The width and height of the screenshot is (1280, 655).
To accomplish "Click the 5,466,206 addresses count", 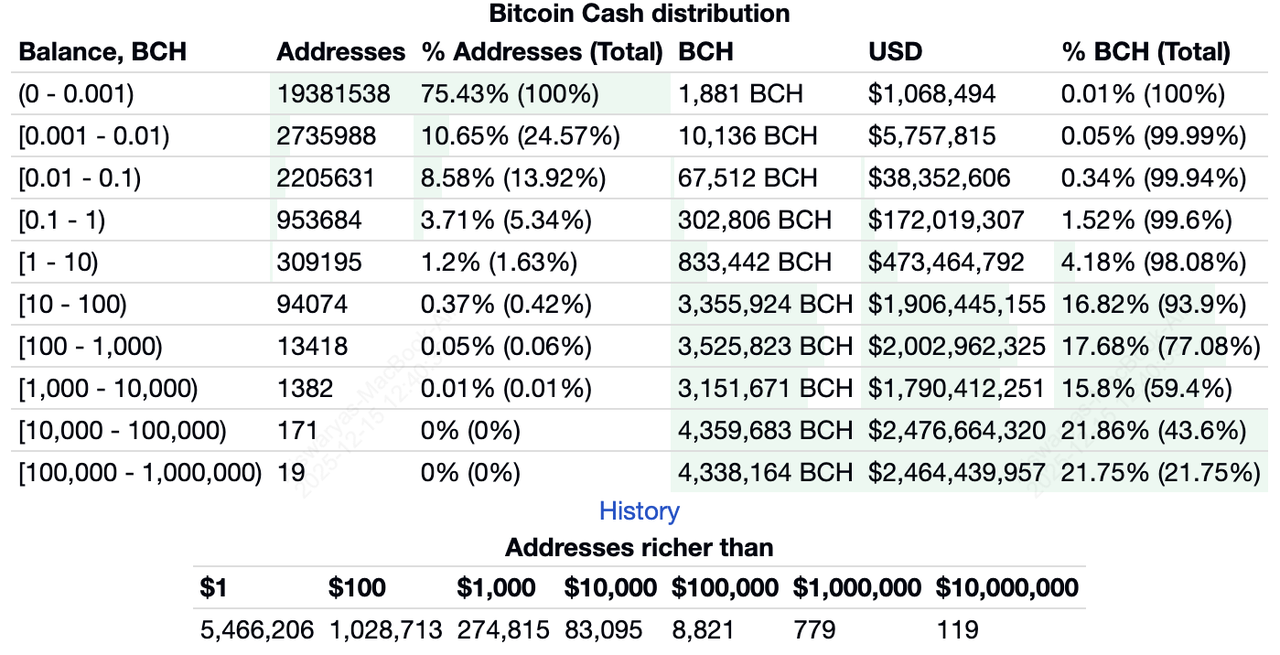I will pyautogui.click(x=257, y=630).
